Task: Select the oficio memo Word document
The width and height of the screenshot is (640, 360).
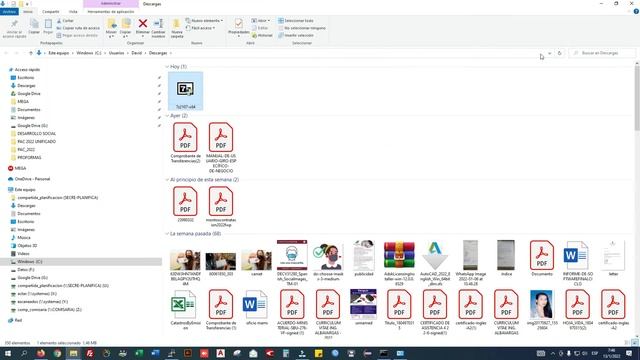Action: [x=256, y=307]
